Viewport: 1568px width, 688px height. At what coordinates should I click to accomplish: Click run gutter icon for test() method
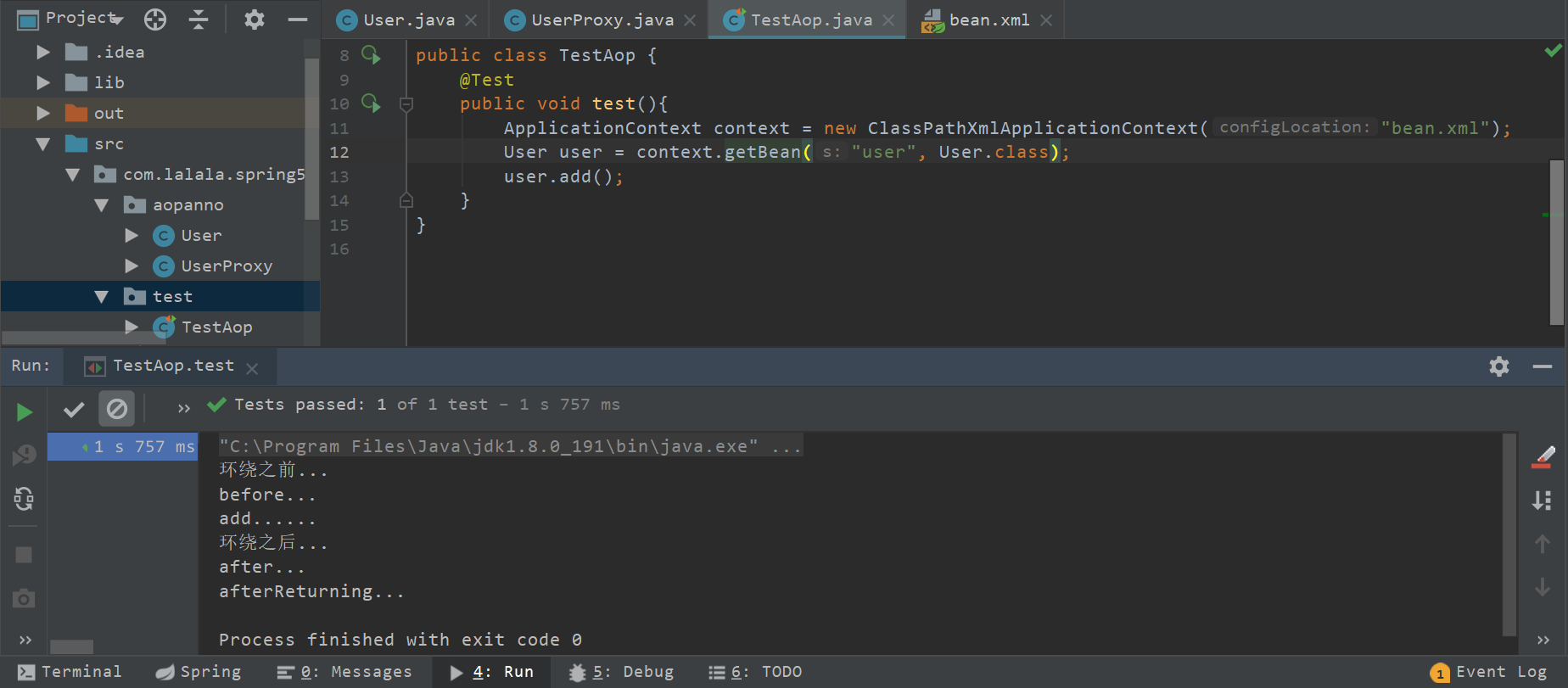pyautogui.click(x=371, y=103)
